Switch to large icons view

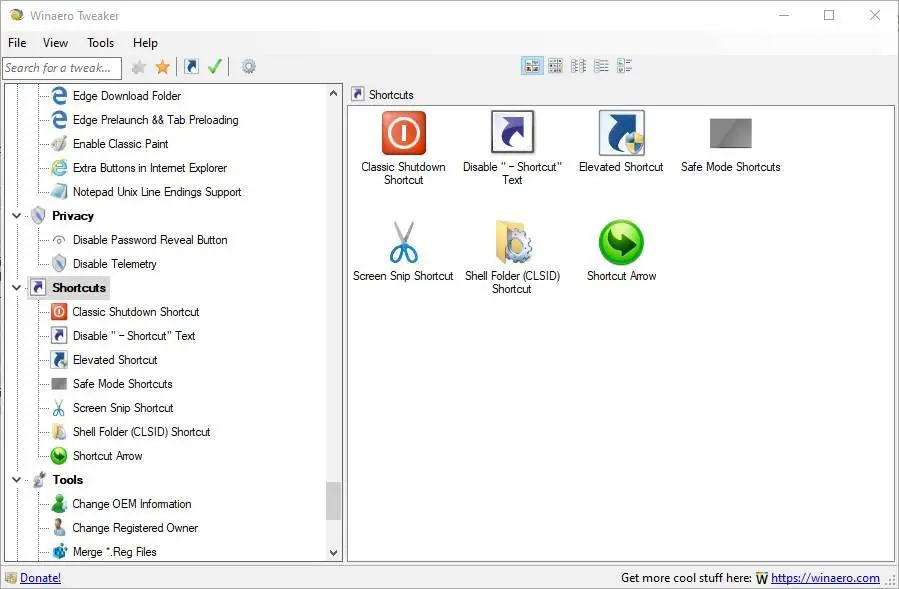532,66
